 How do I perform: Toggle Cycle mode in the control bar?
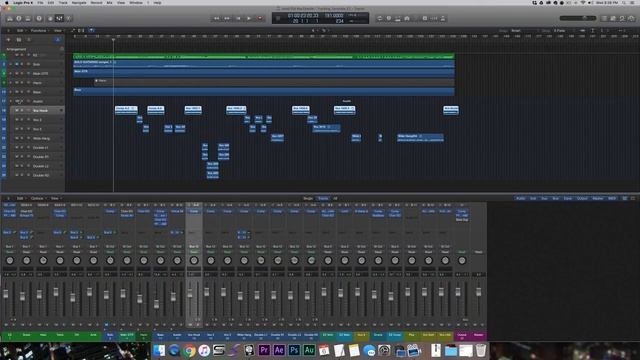click(380, 18)
